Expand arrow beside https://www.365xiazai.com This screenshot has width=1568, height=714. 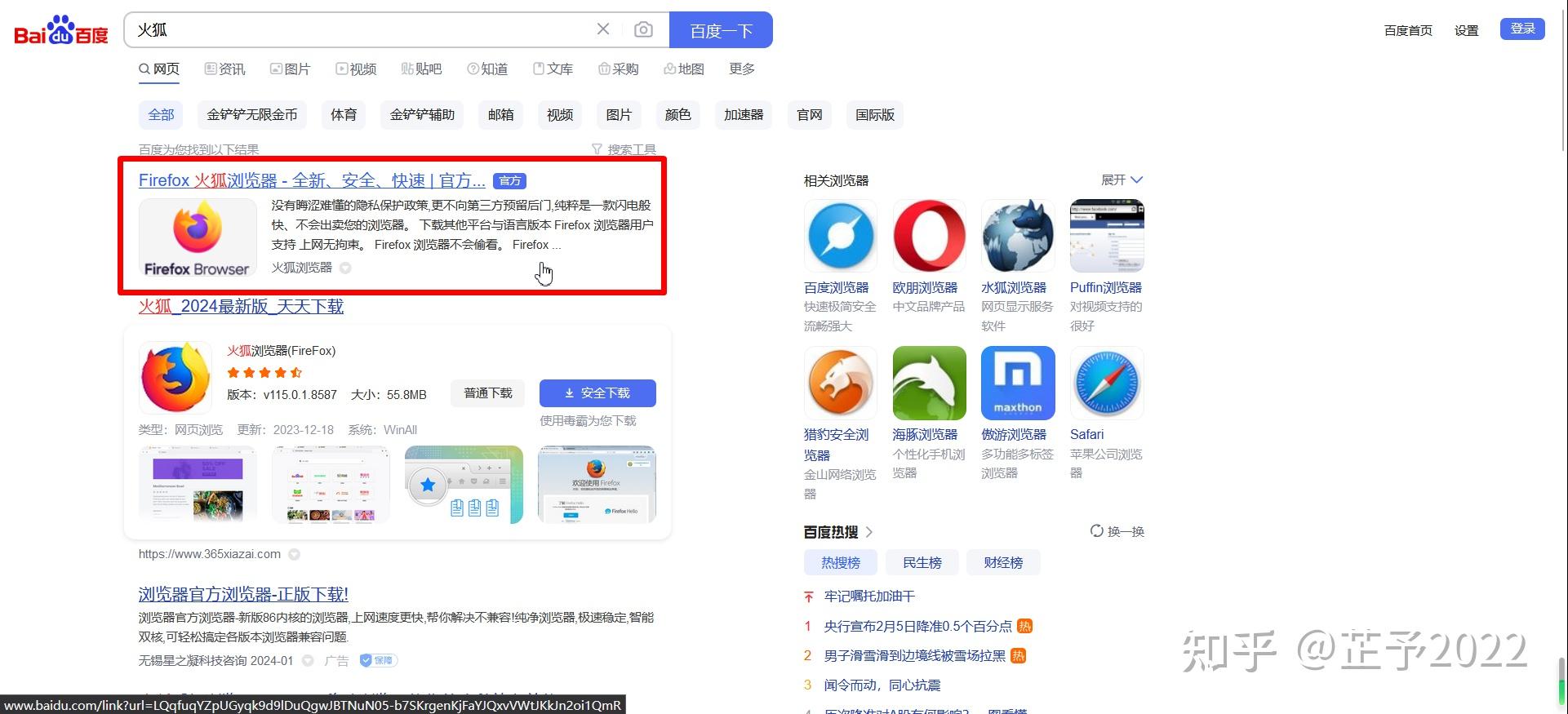pyautogui.click(x=294, y=554)
